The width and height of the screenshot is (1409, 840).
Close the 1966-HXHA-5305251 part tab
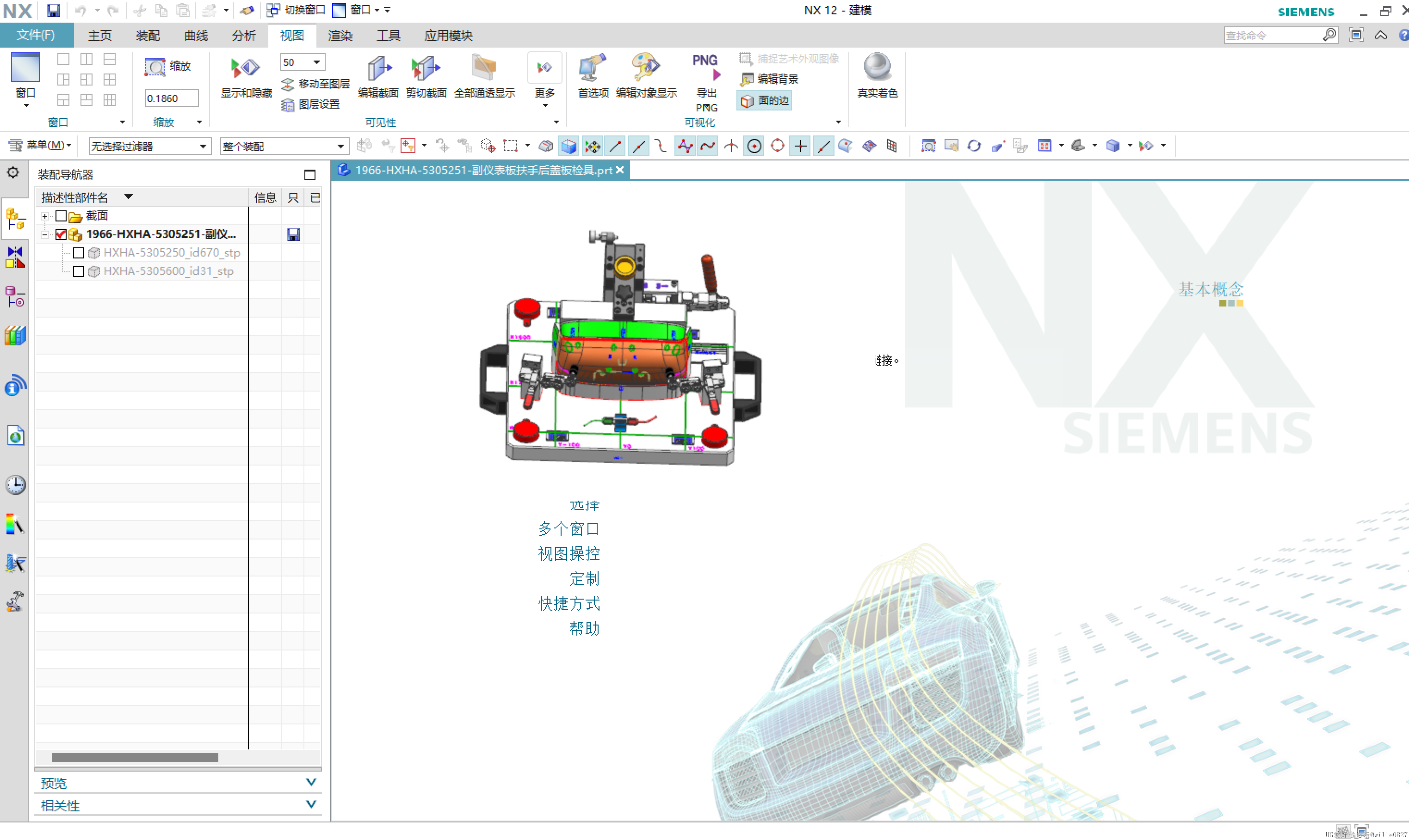point(620,170)
